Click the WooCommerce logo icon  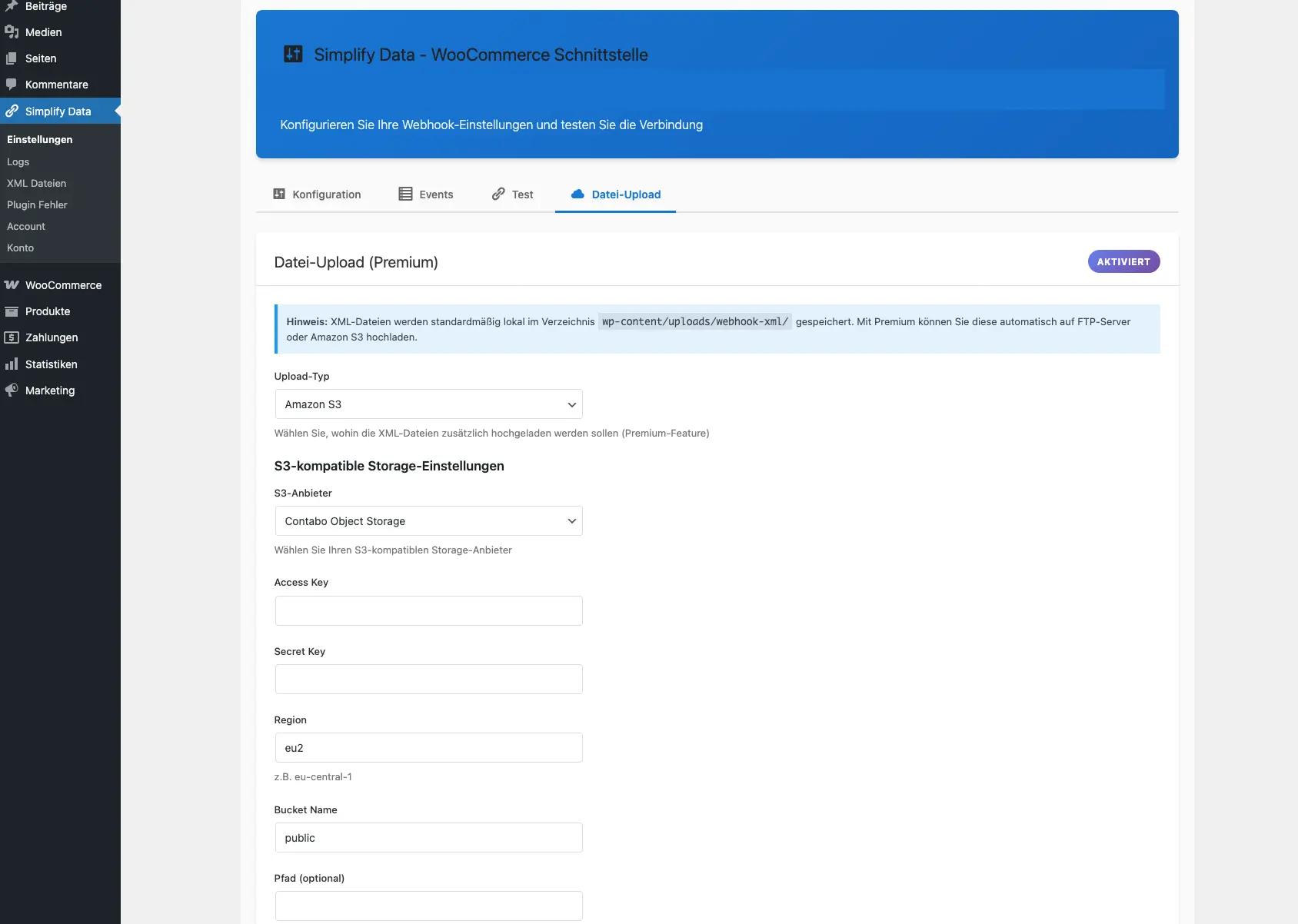(x=12, y=285)
